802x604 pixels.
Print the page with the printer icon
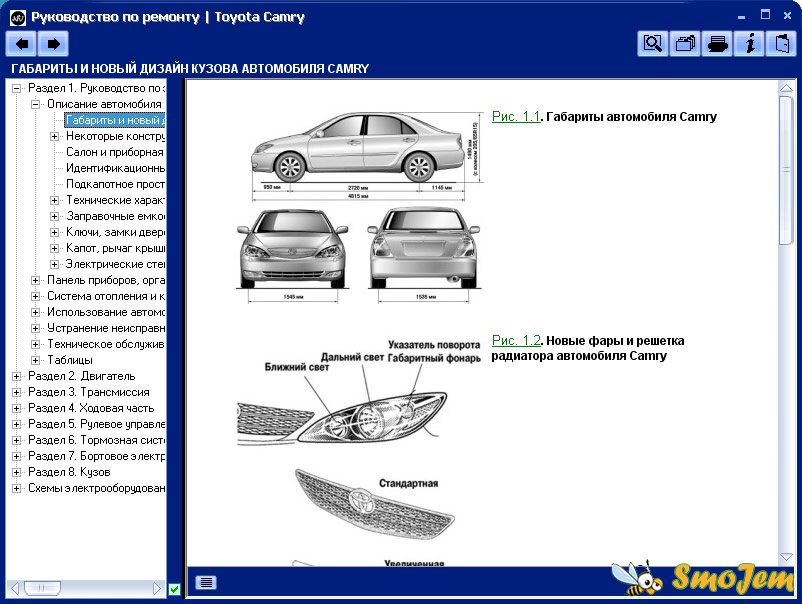tap(717, 43)
